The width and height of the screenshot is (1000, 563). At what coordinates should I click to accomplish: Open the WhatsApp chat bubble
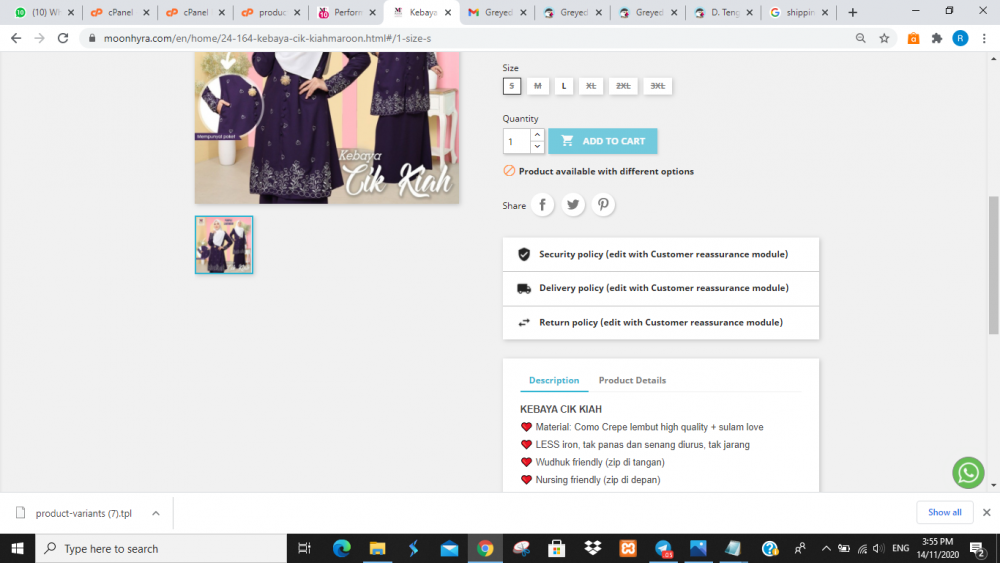968,473
